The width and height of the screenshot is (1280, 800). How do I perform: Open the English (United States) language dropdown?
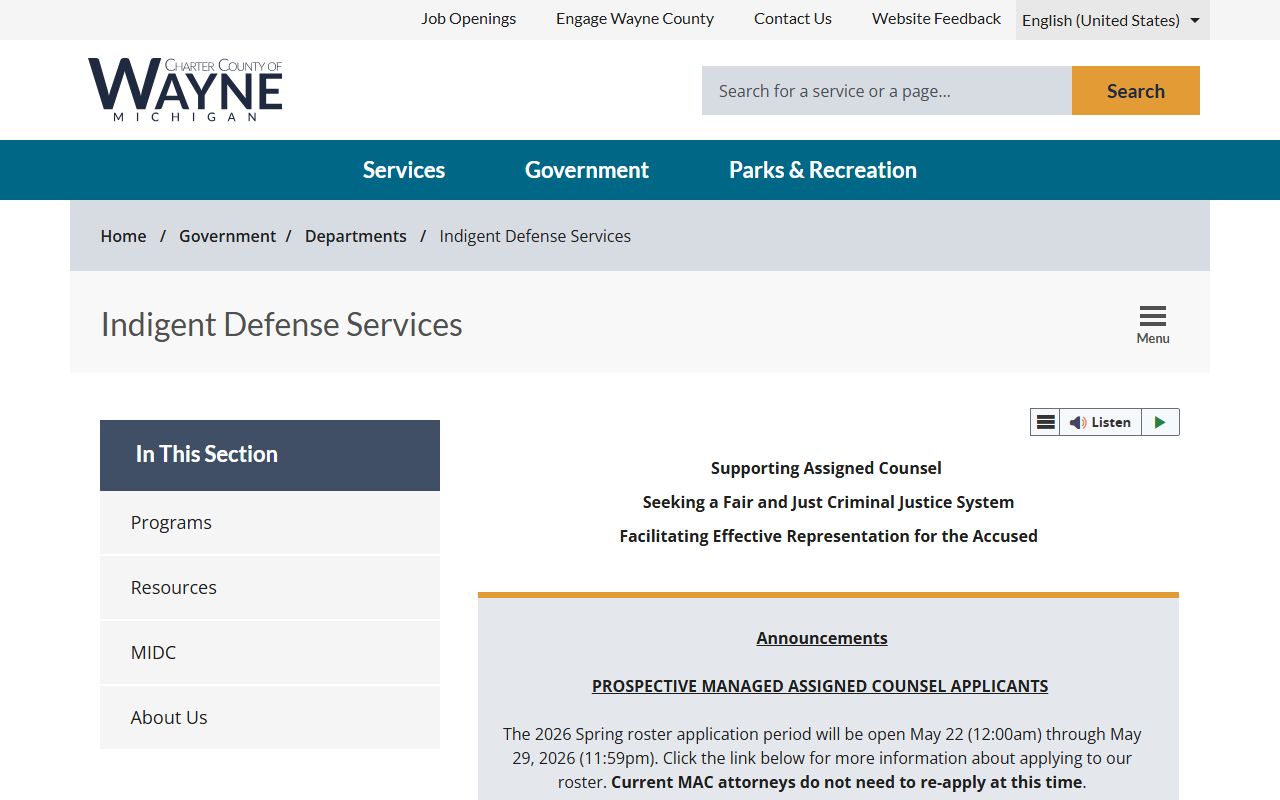click(1112, 20)
